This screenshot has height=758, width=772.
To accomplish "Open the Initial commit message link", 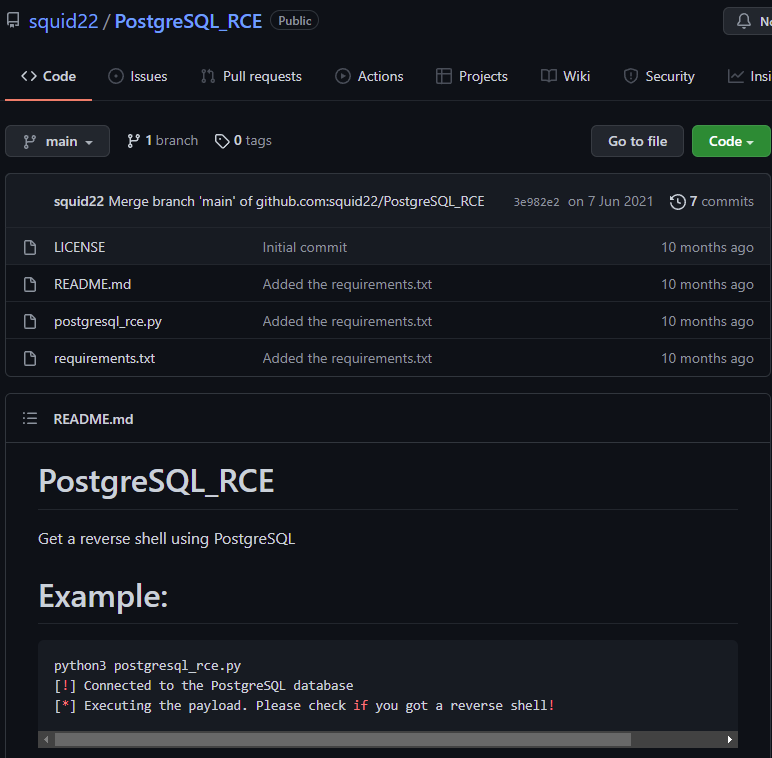I will pyautogui.click(x=305, y=247).
